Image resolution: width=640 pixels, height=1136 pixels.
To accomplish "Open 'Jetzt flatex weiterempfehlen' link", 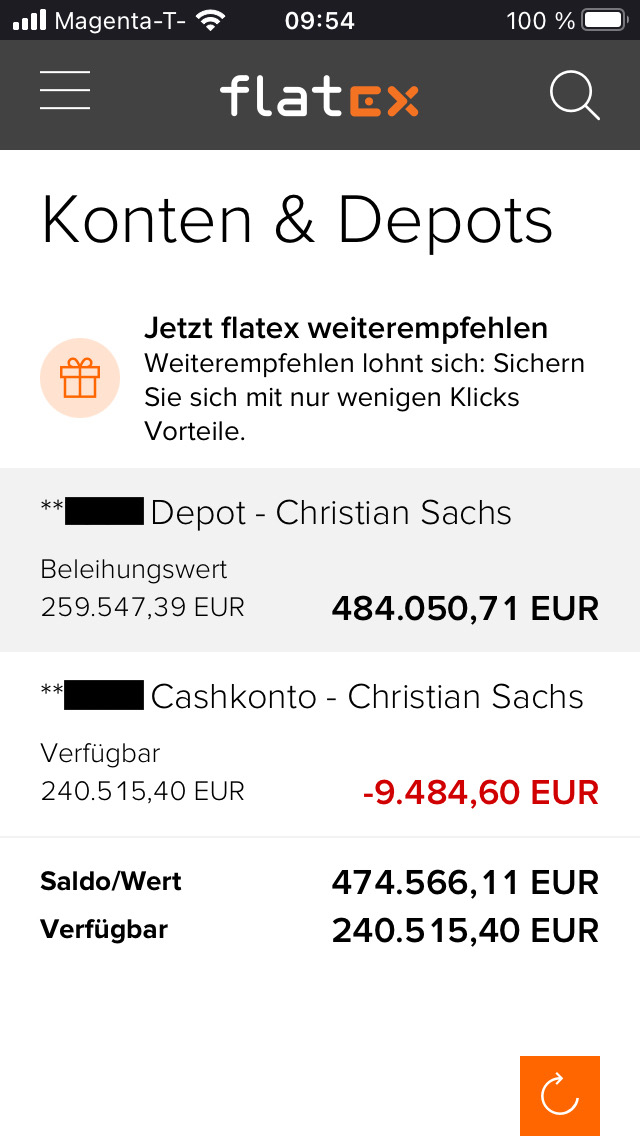I will coord(346,328).
